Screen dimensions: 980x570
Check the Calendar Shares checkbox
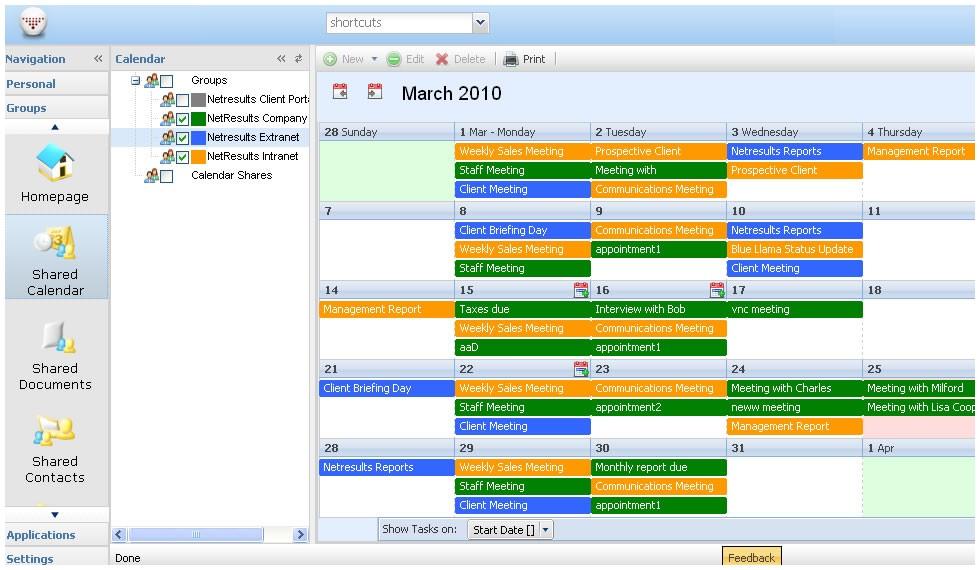coord(167,176)
